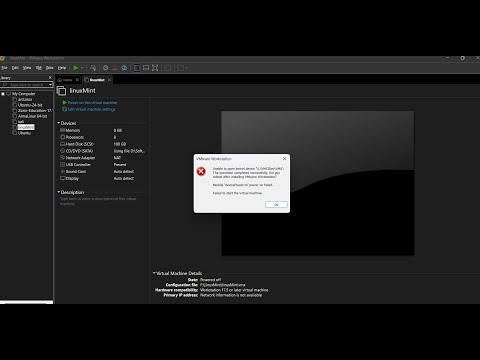Select the last Ubuntu VM in Library
Image resolution: width=480 pixels, height=360 pixels.
pos(24,133)
